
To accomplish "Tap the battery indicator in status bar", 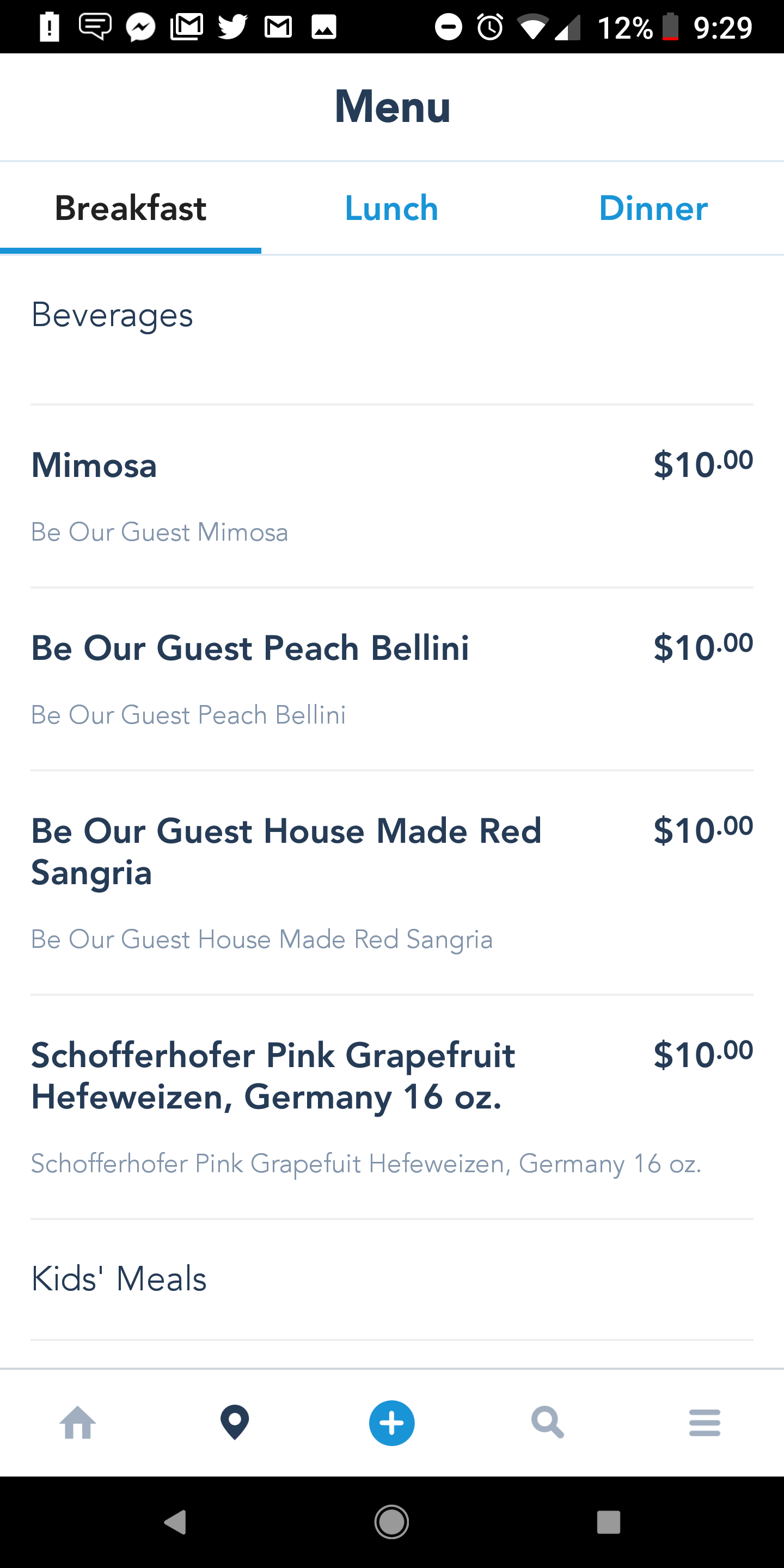I will 671,27.
